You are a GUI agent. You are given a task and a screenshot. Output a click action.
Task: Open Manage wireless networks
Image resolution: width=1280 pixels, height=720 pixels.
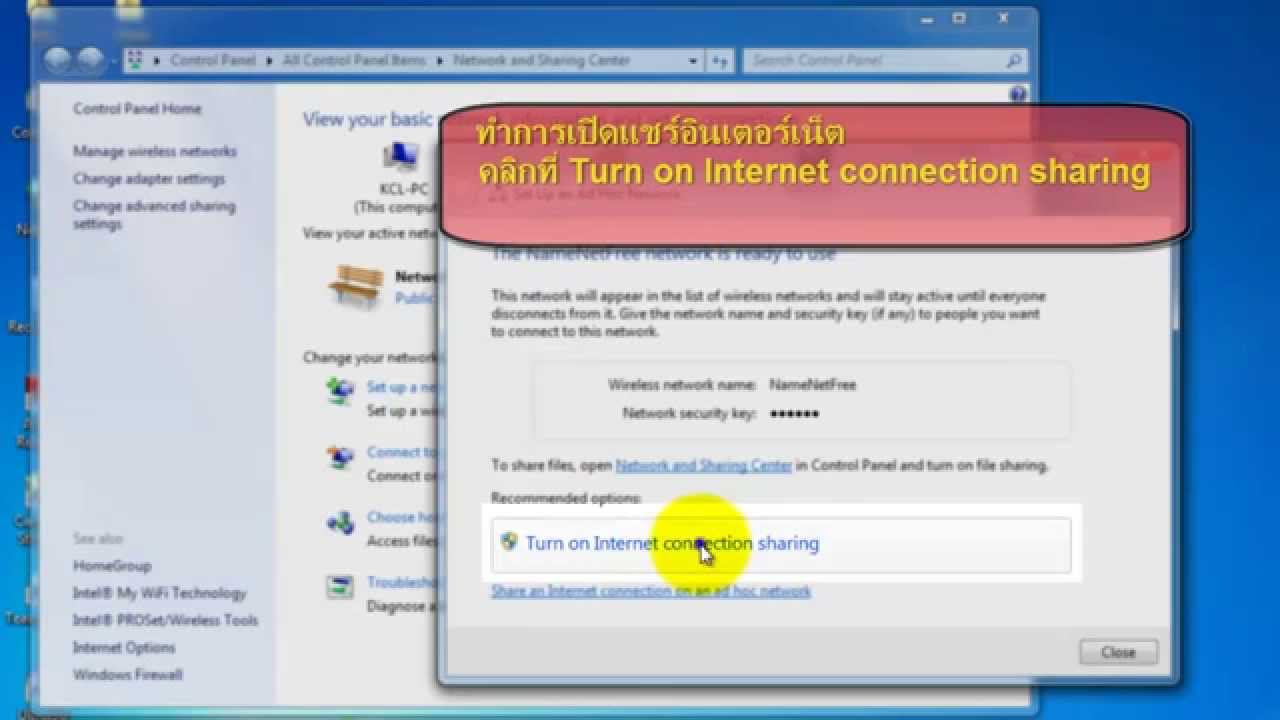point(155,151)
